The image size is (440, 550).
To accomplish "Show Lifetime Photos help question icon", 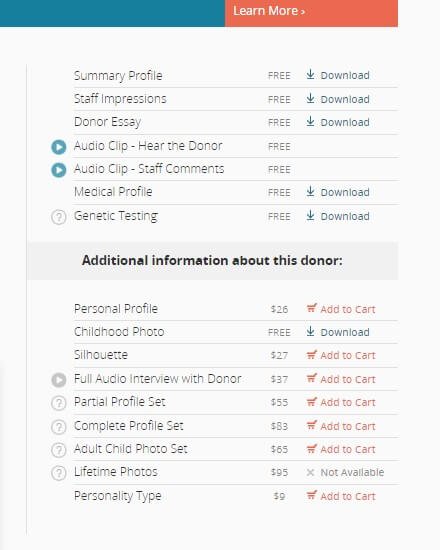I will [x=59, y=473].
